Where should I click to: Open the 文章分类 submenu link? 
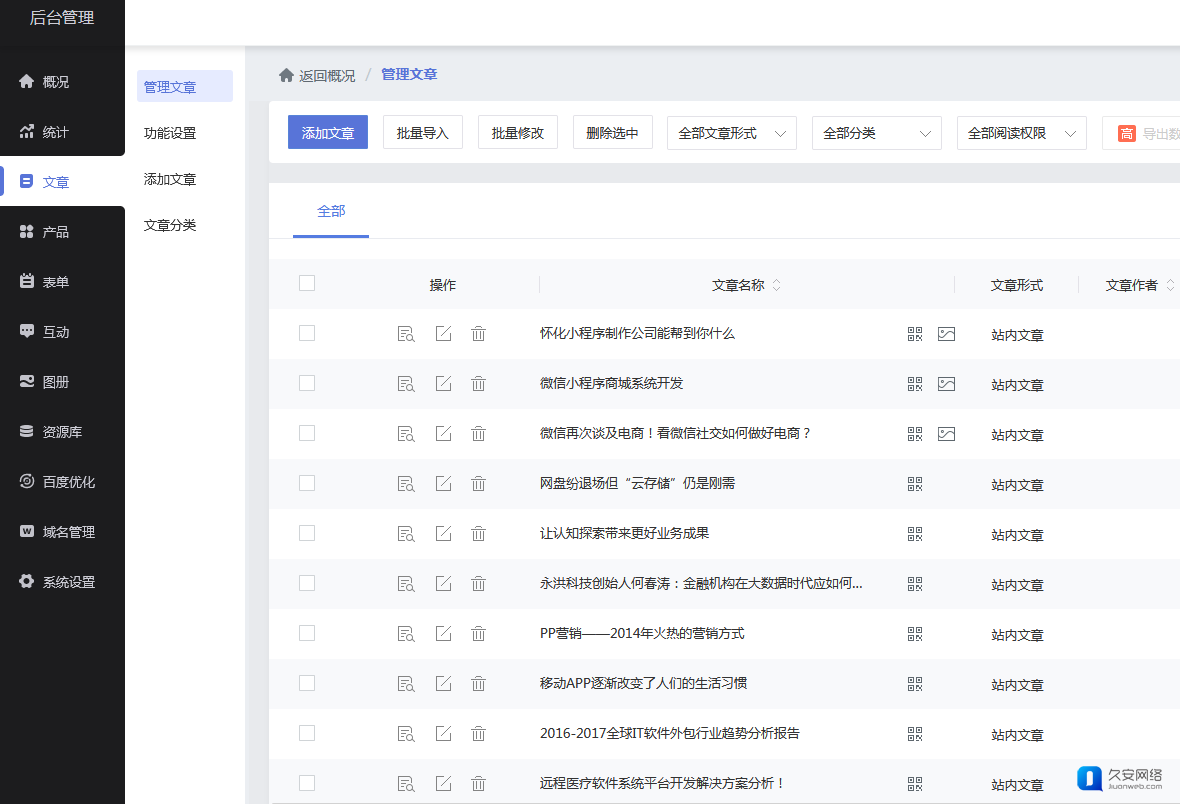[170, 225]
